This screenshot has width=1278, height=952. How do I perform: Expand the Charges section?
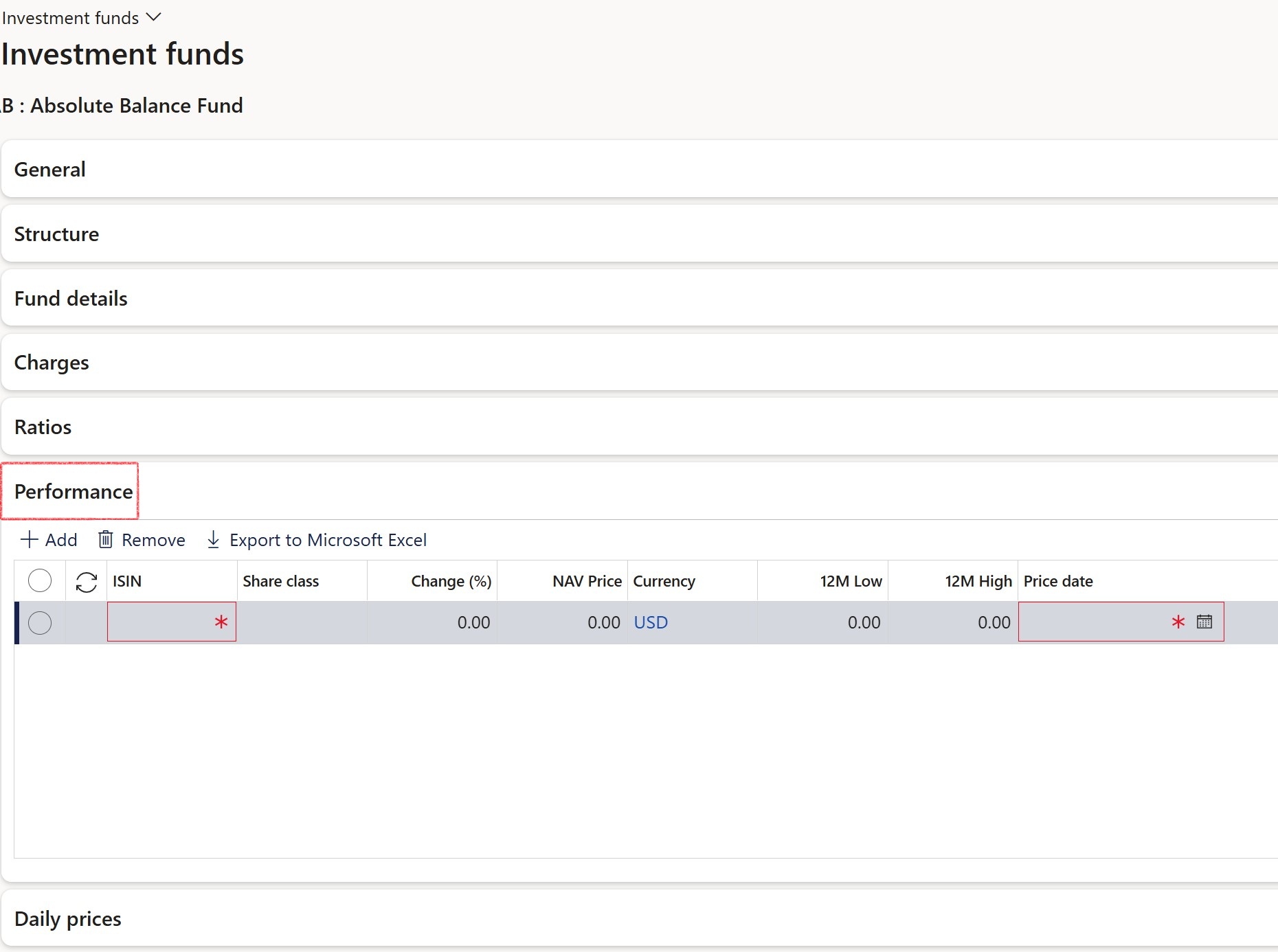[x=640, y=362]
